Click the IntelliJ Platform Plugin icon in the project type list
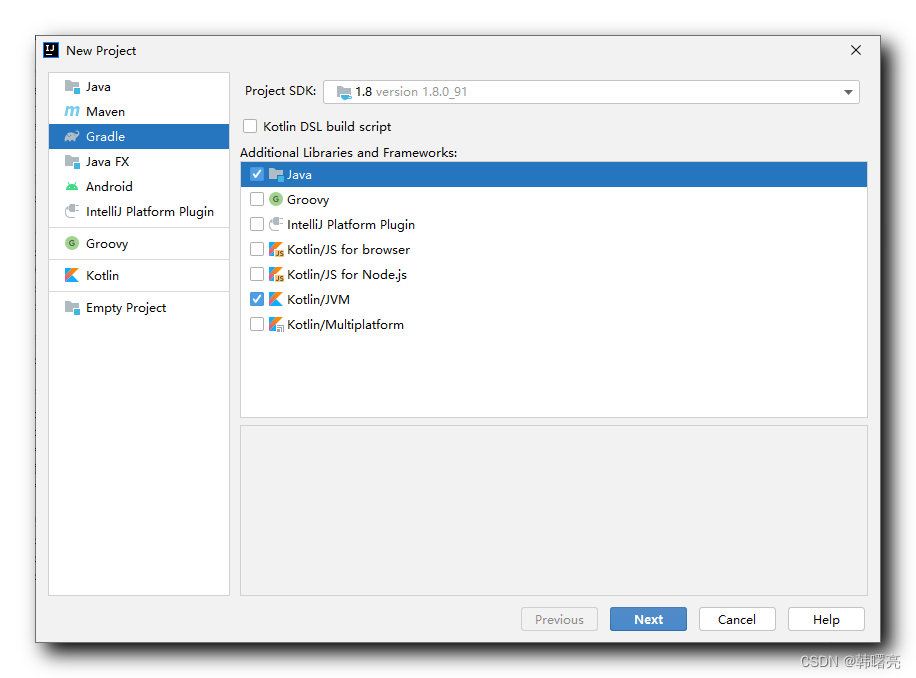 pyautogui.click(x=72, y=211)
